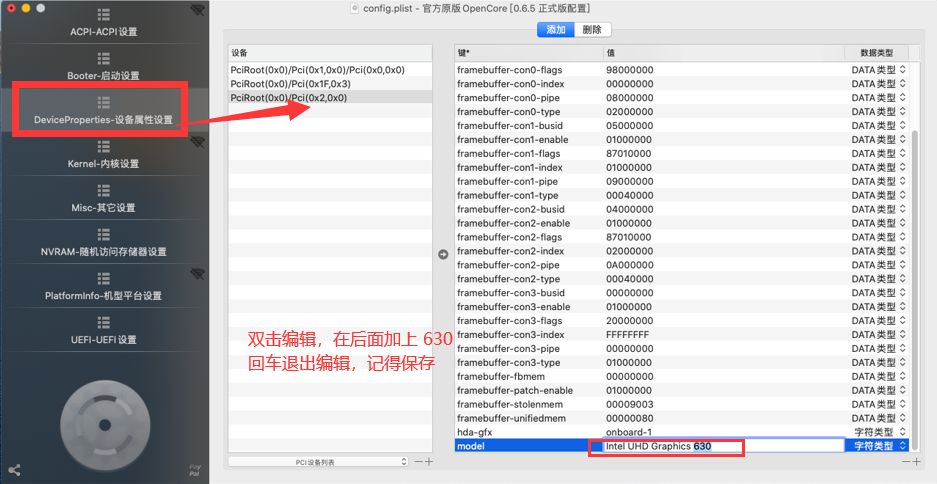
Task: Open the data type dropdown for hda-gfx
Action: click(878, 432)
